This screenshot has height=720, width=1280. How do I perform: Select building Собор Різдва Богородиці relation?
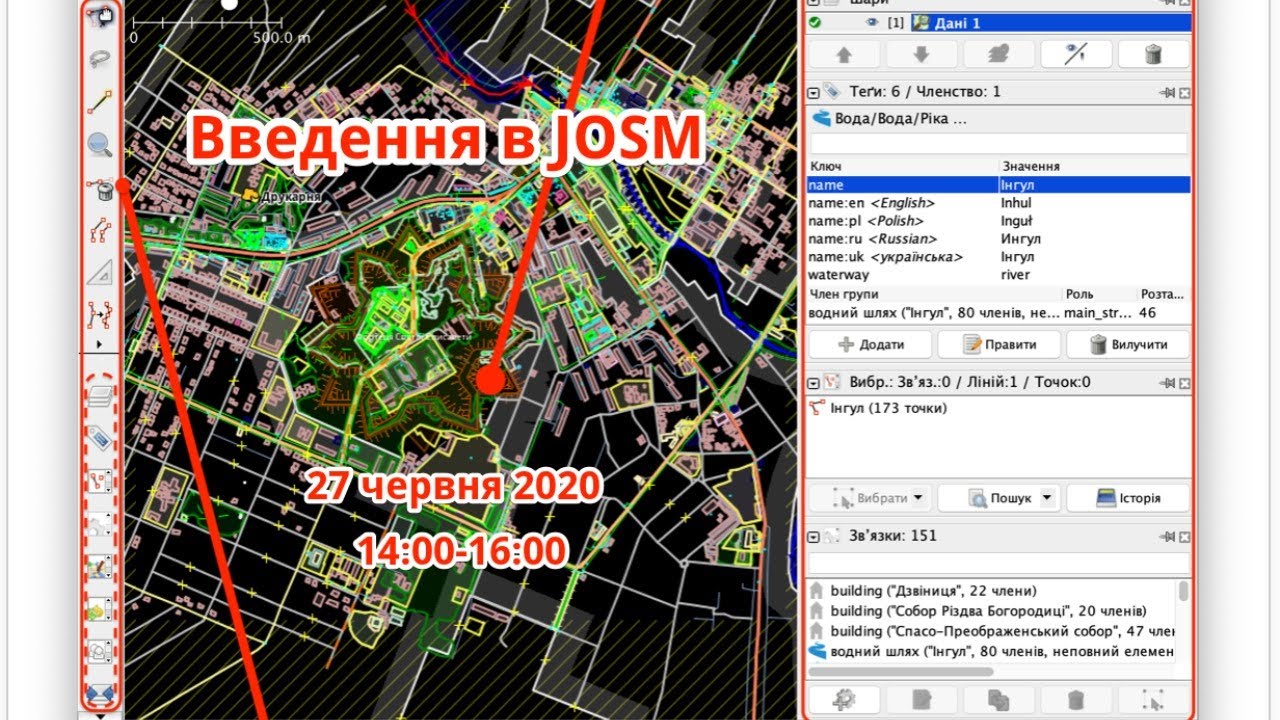(x=992, y=611)
